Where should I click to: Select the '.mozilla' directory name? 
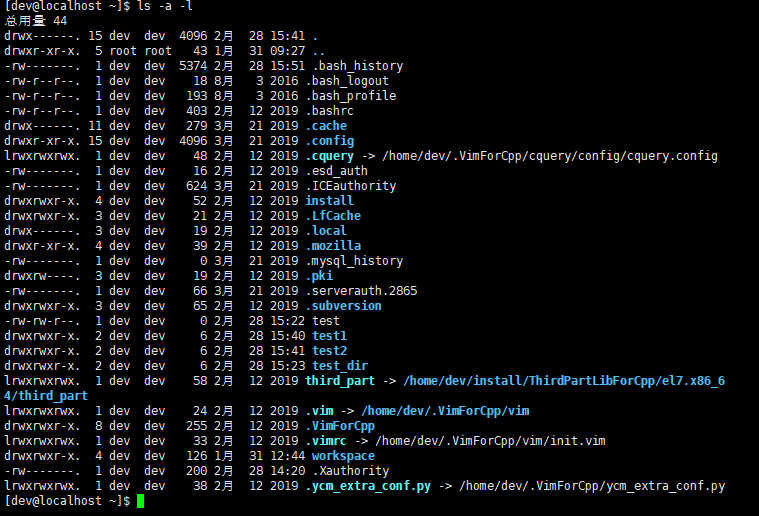[x=334, y=246]
